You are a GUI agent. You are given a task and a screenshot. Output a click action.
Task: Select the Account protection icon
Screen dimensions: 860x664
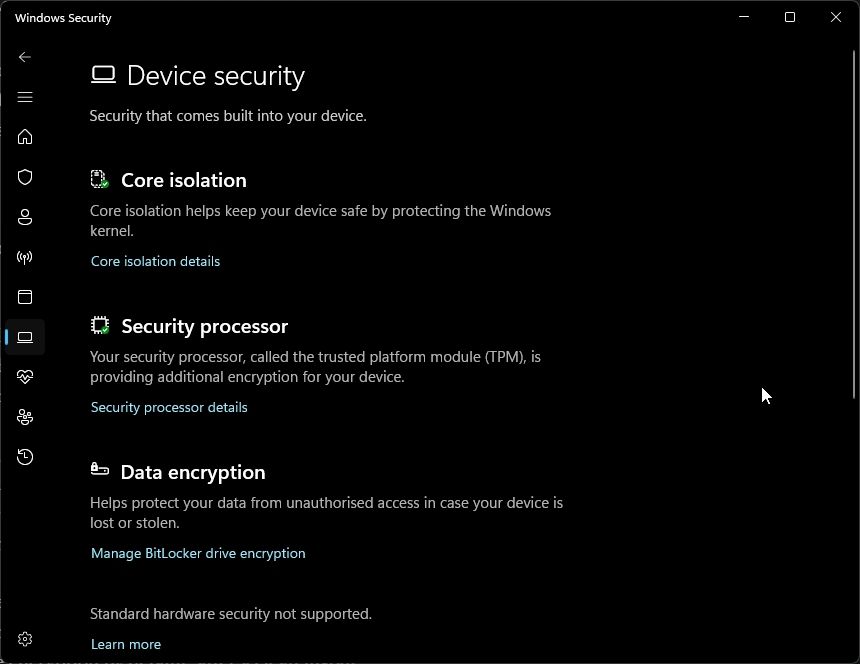[x=25, y=217]
